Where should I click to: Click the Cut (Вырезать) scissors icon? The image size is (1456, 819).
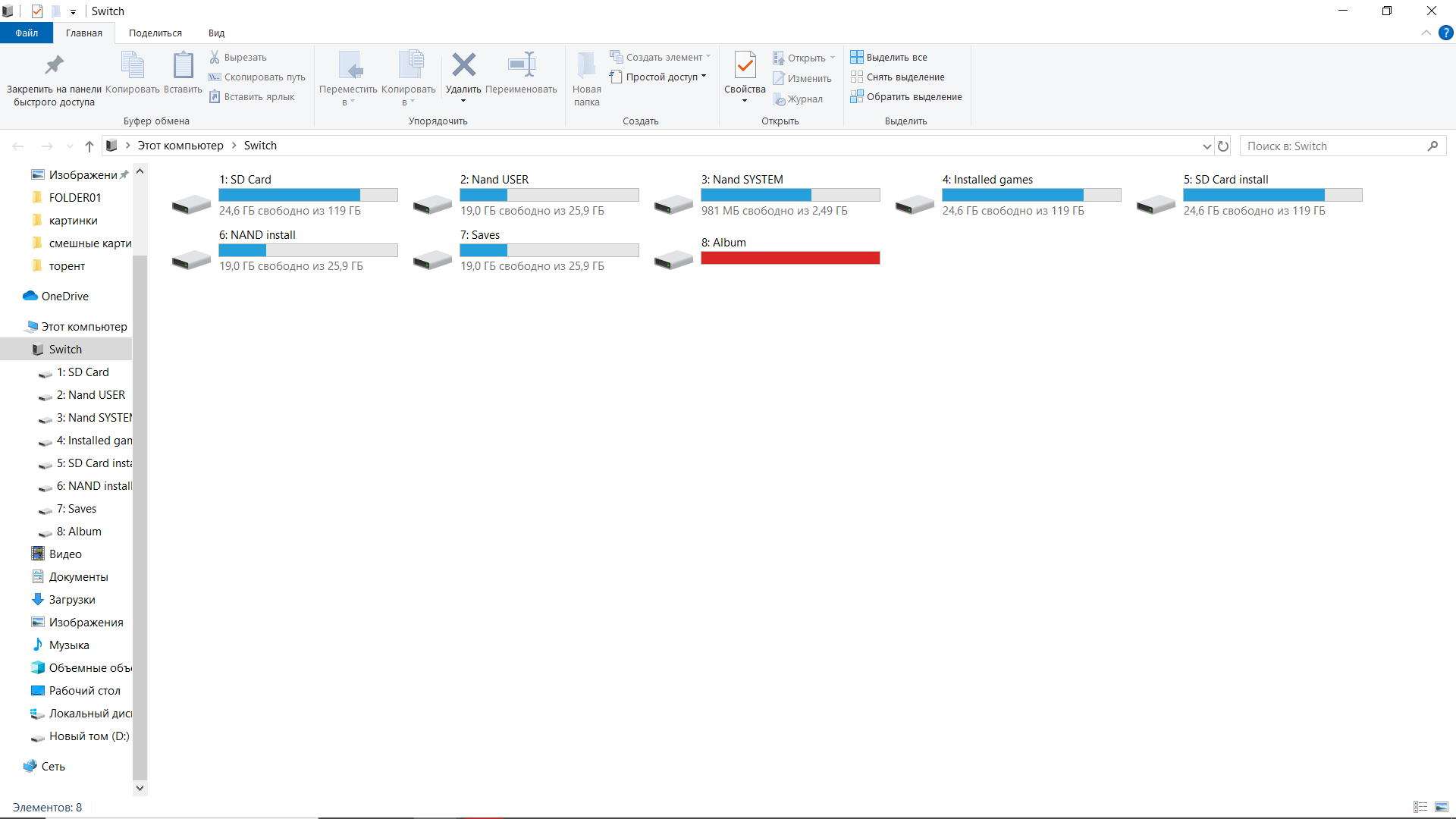tap(215, 57)
